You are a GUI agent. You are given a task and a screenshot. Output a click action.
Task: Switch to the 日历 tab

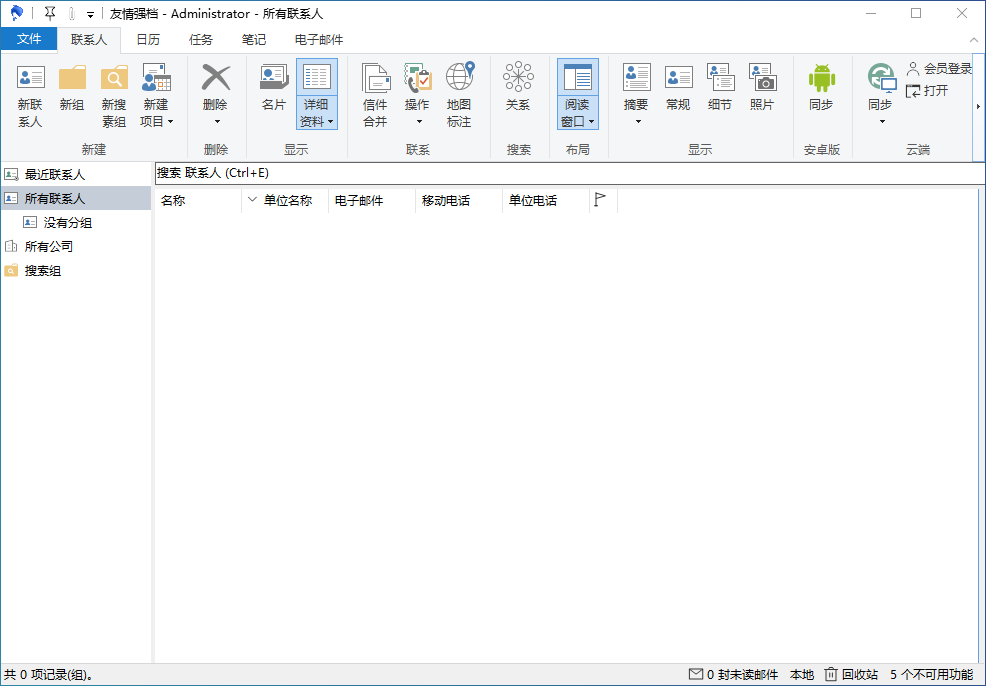point(148,39)
